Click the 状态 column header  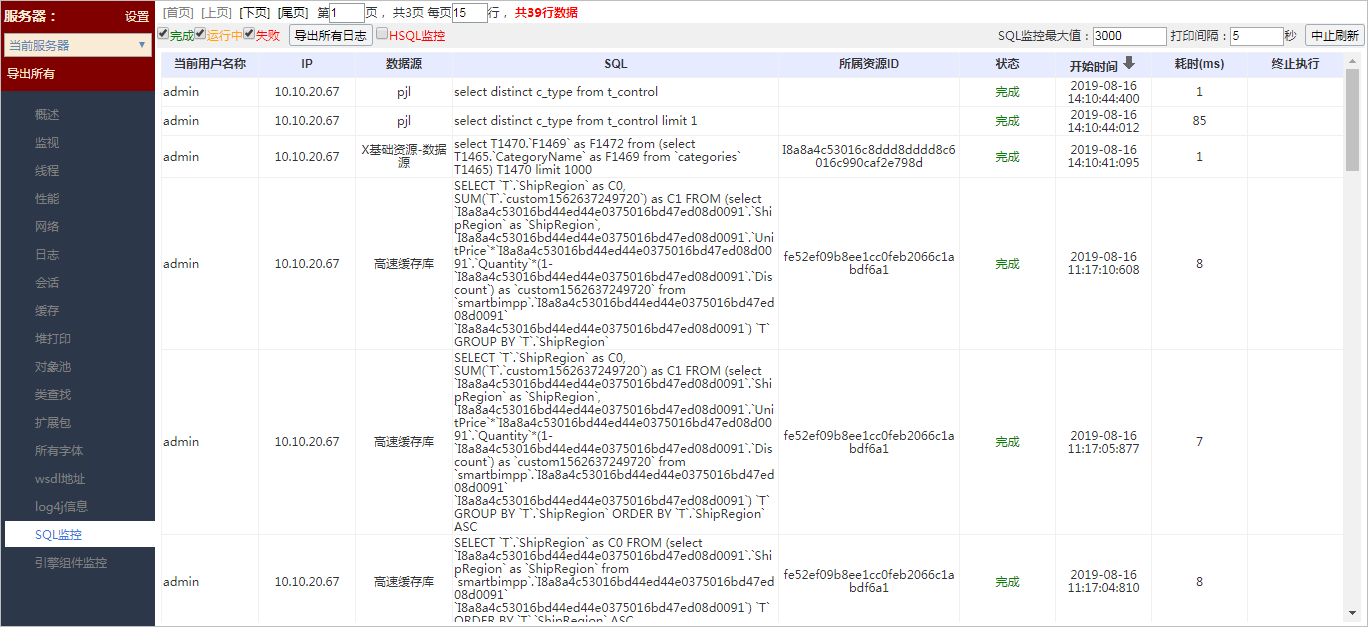pos(1007,64)
